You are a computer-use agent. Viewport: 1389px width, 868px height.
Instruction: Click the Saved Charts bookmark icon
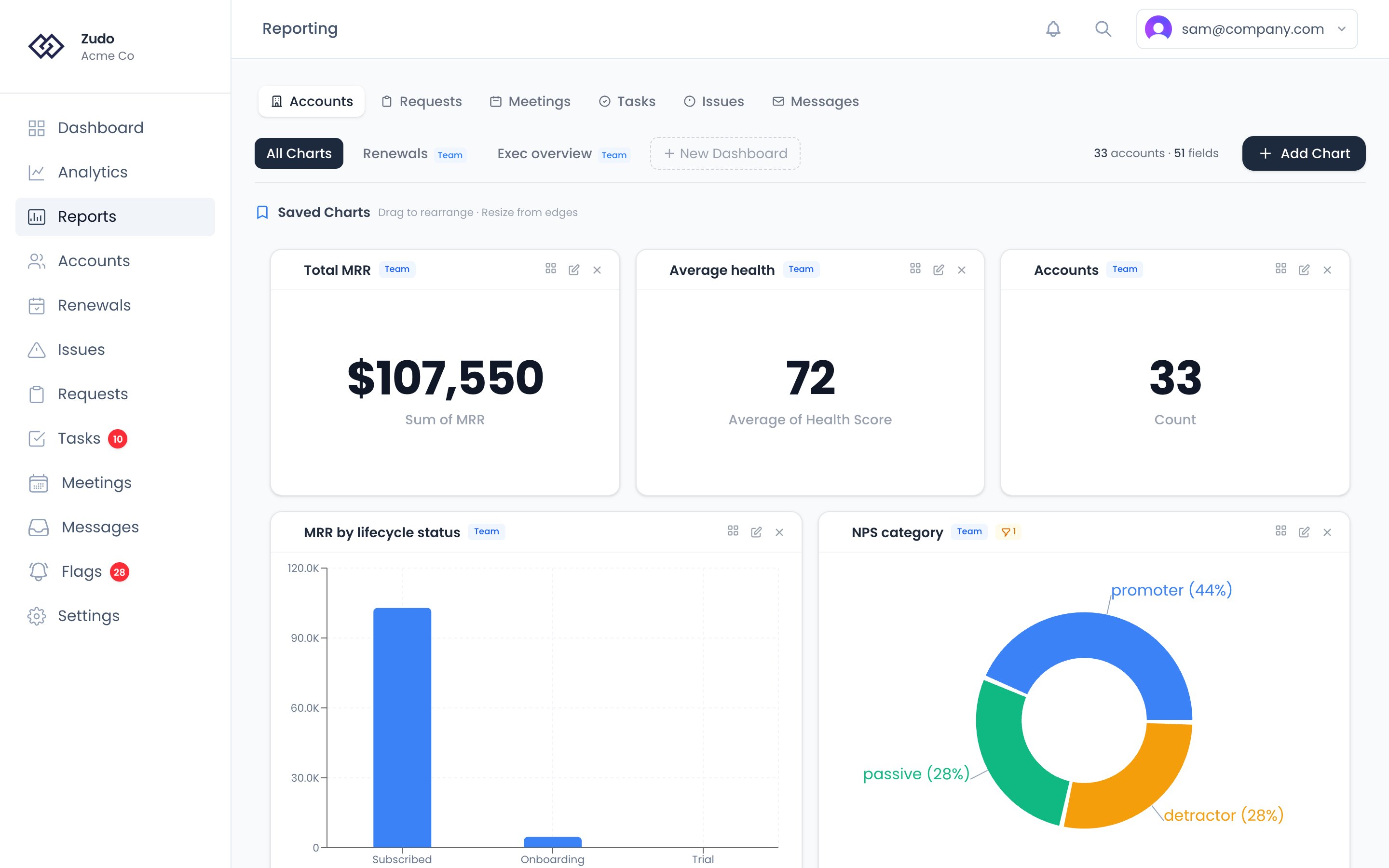tap(262, 212)
